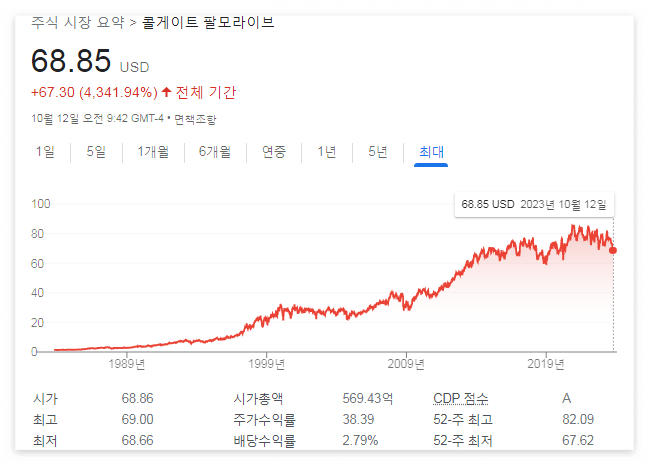Click the 52-주 최고 label
This screenshot has width=649, height=465.
(x=463, y=419)
